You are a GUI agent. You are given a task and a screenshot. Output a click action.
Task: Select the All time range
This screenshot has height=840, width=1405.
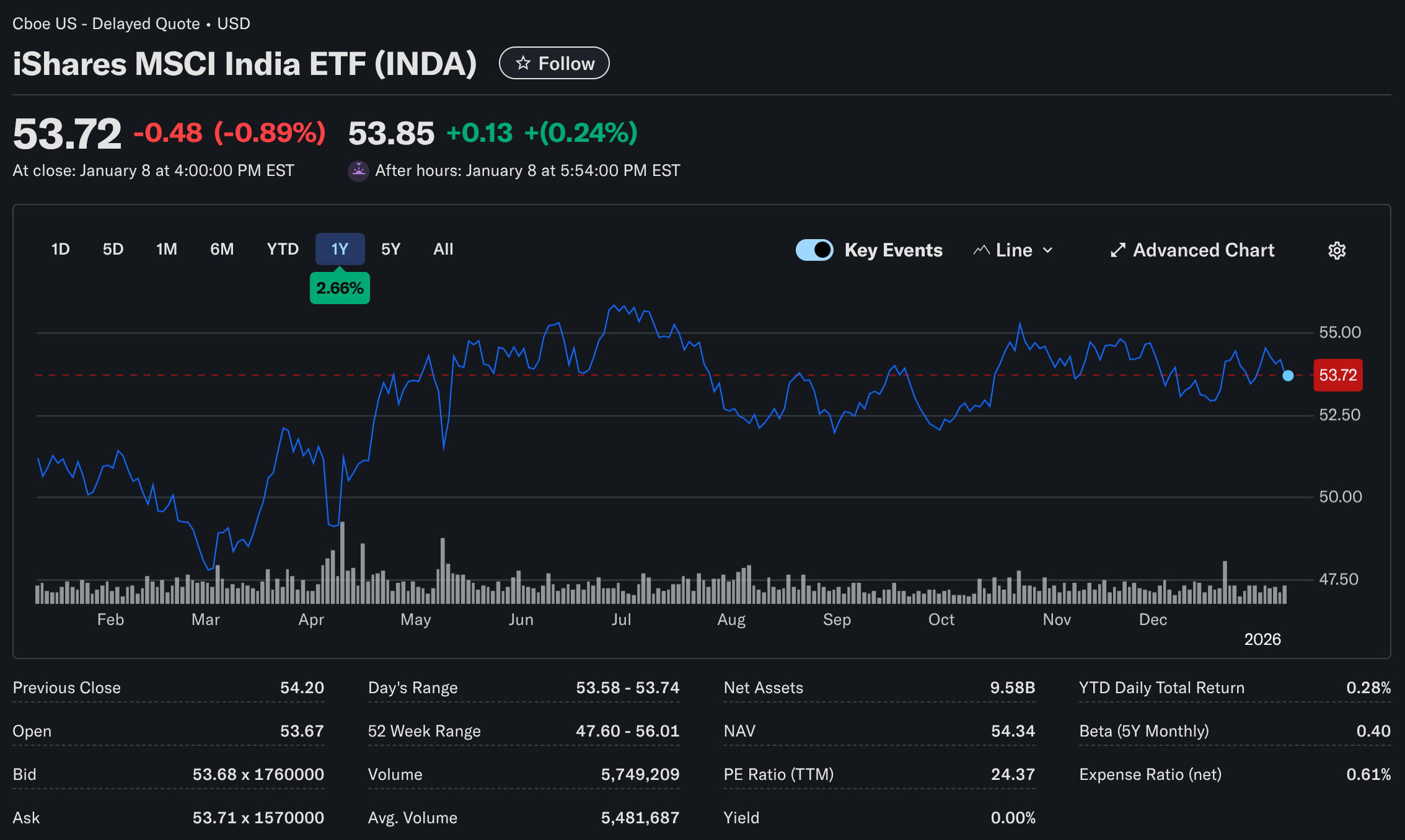point(443,249)
